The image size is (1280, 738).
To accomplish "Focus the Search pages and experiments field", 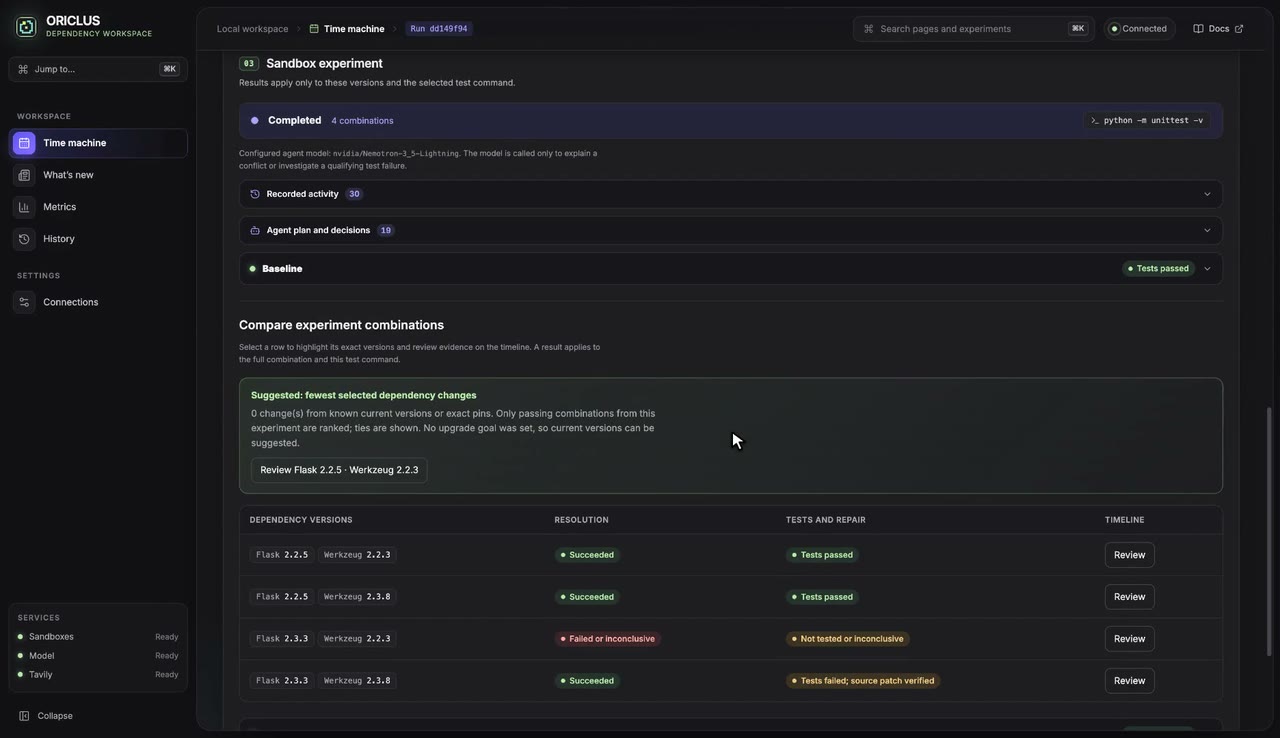I will [x=973, y=29].
